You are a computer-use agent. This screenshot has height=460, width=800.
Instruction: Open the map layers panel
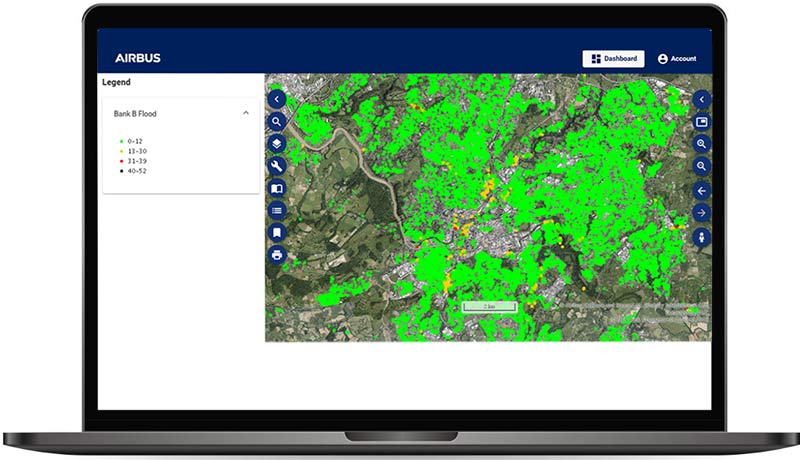(277, 144)
